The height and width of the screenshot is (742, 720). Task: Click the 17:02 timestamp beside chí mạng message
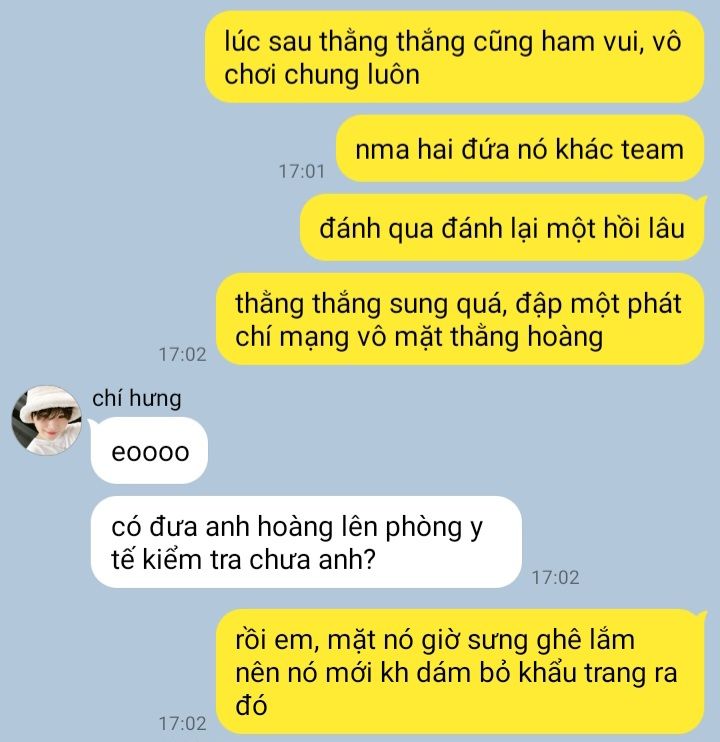tap(183, 354)
